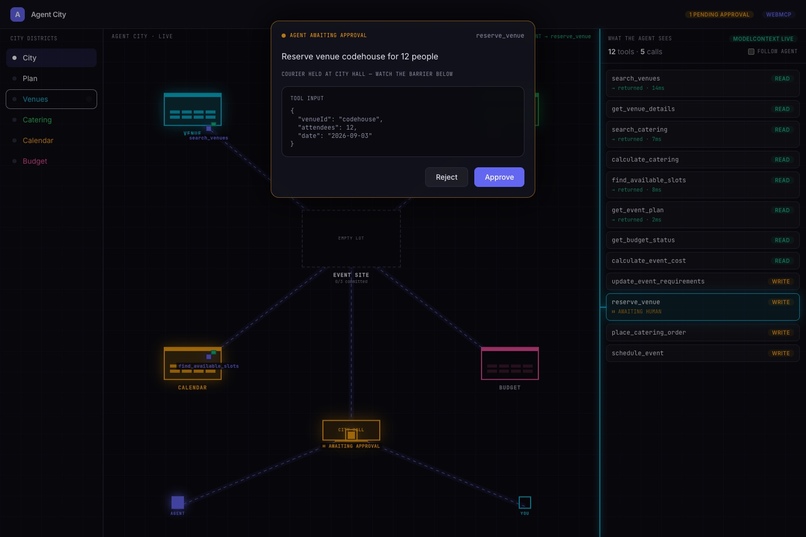
Task: Open the schedule_event tool row
Action: 702,353
